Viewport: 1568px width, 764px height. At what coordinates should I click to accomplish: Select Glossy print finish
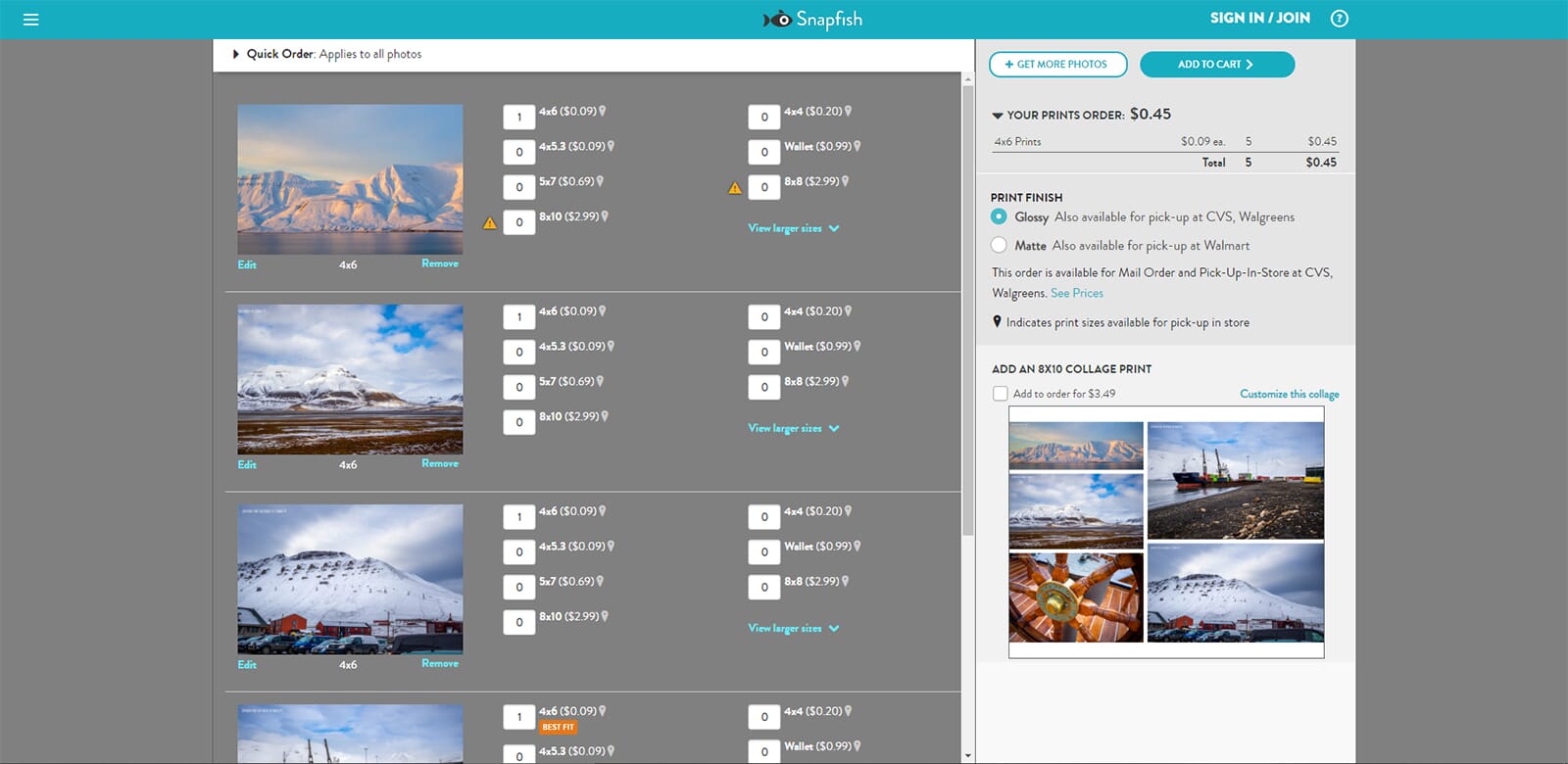tap(999, 216)
